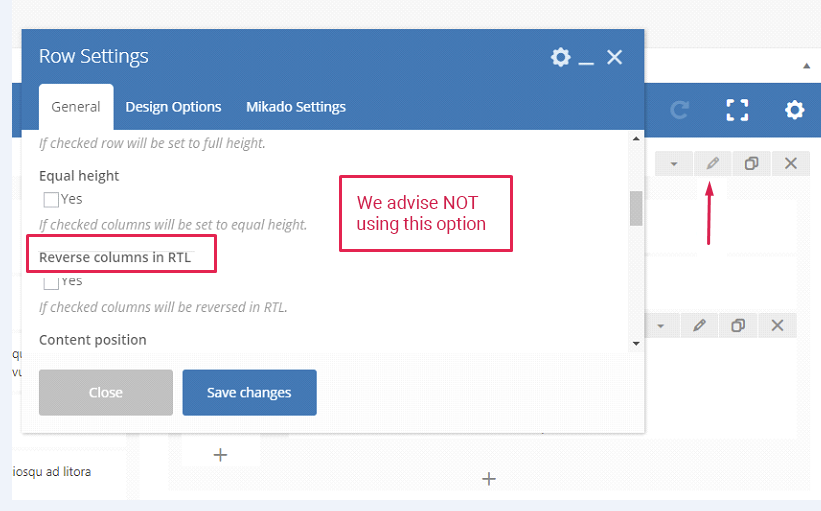Click the redo icon in the blue toolbar
Viewport: 821px width, 511px height.
(x=680, y=110)
